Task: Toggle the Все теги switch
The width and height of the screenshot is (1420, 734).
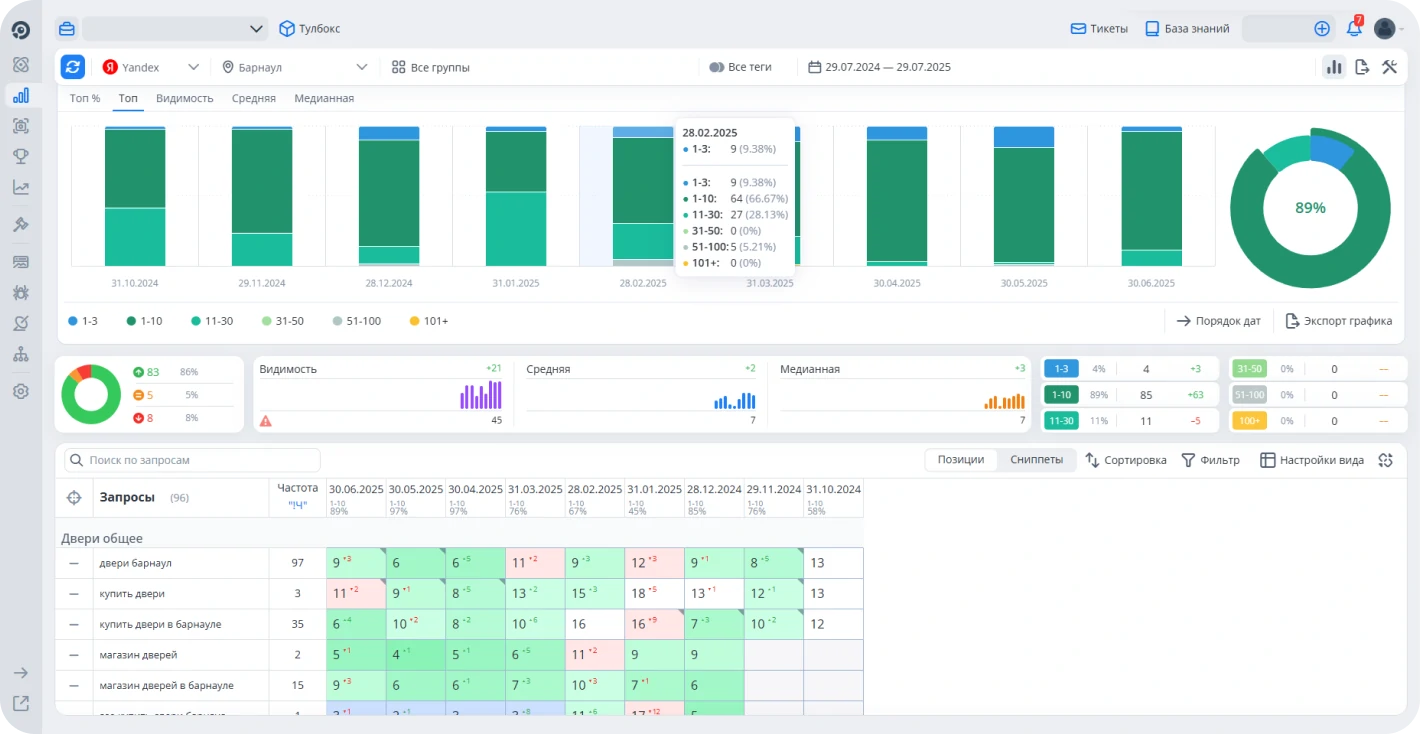Action: tap(716, 68)
